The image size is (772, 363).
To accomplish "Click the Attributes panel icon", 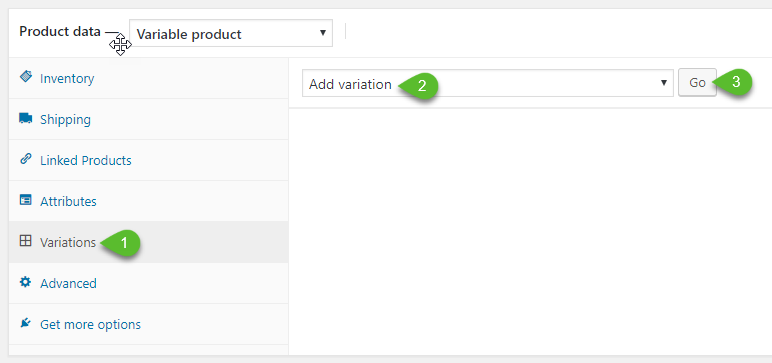I will 26,200.
